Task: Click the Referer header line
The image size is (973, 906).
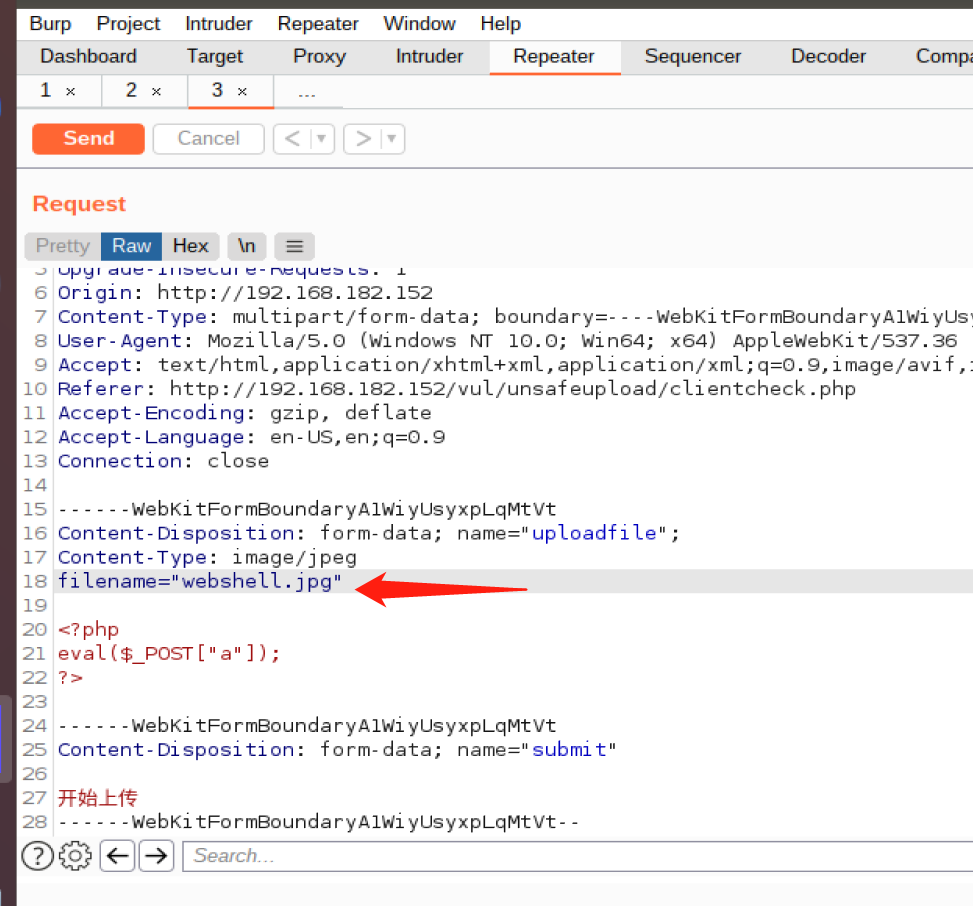Action: click(457, 389)
